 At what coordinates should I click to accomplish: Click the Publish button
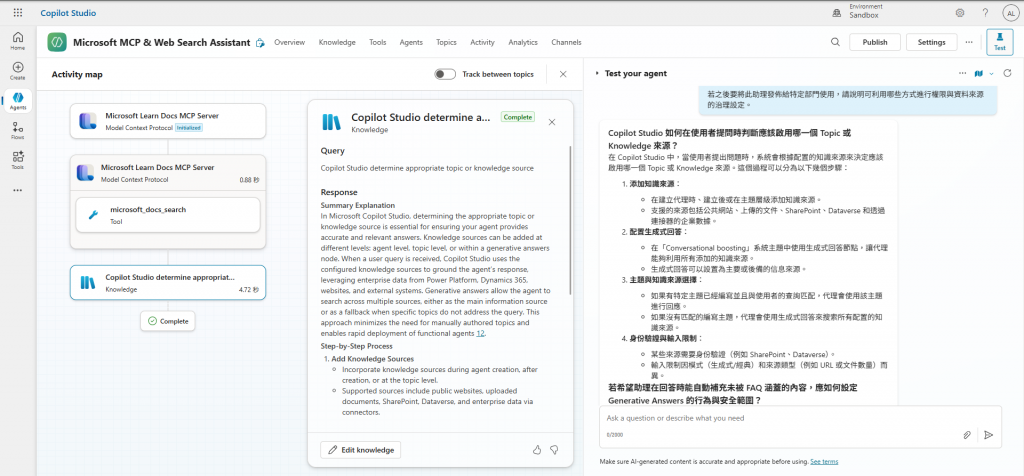pyautogui.click(x=874, y=42)
